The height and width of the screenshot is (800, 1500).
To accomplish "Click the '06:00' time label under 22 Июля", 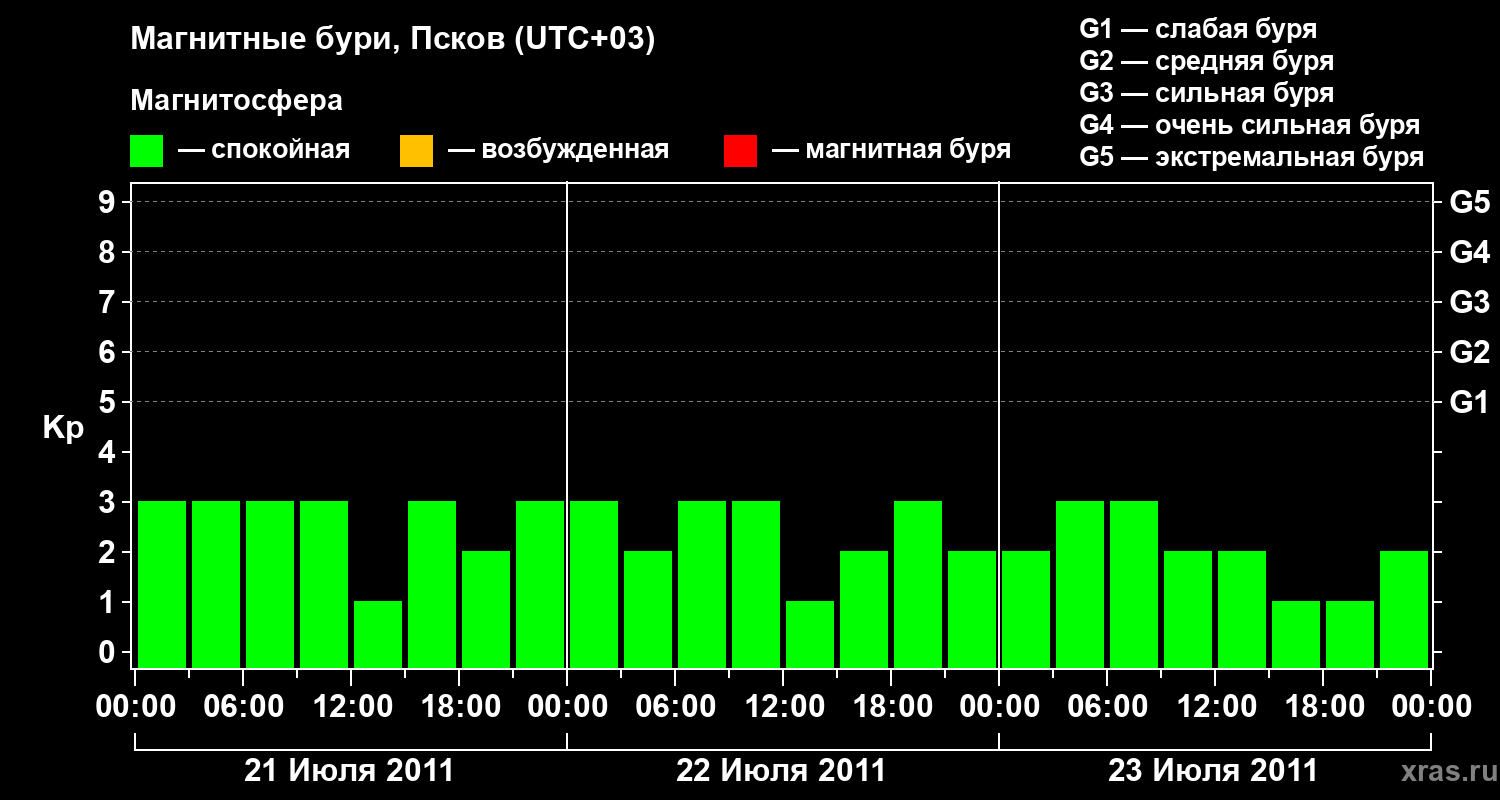I will tap(675, 707).
